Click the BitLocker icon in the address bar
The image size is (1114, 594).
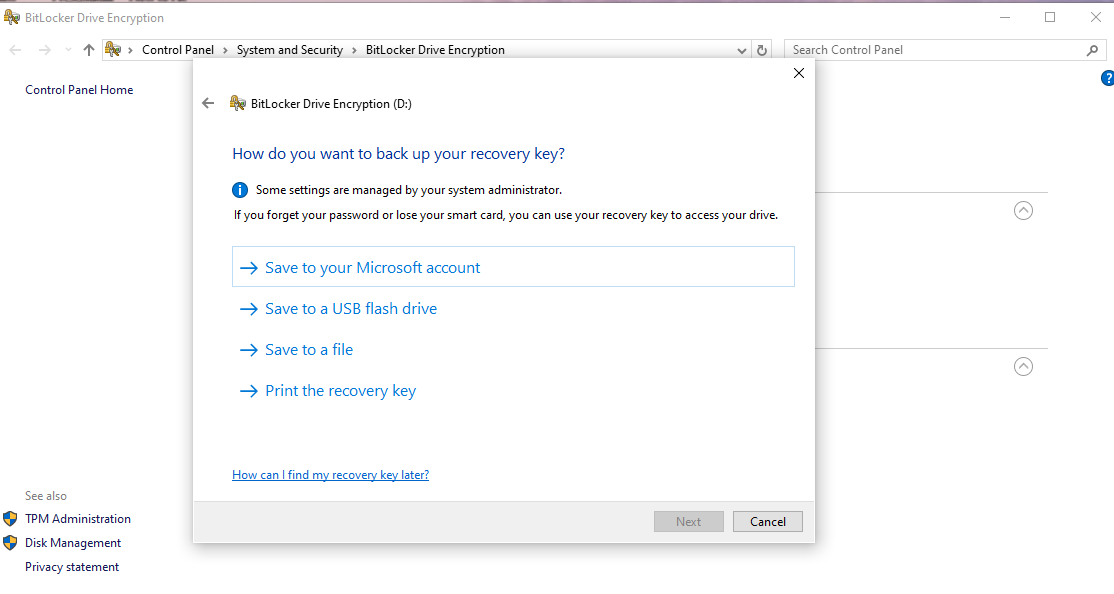[113, 50]
